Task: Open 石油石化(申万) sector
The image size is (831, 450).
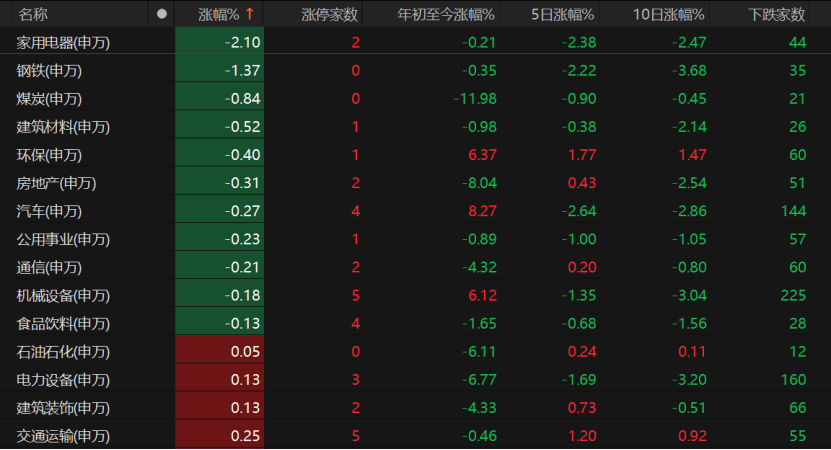Action: pyautogui.click(x=63, y=352)
